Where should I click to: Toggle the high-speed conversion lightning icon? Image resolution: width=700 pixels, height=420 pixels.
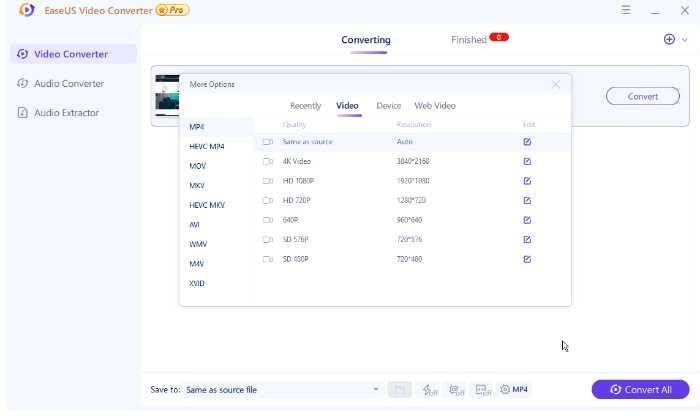430,390
